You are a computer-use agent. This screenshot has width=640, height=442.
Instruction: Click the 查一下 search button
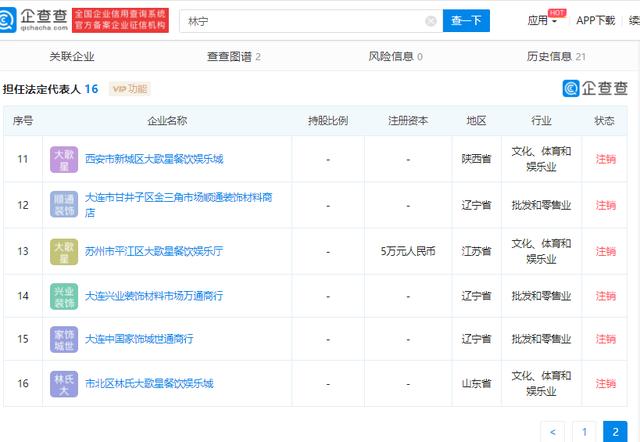[x=466, y=20]
